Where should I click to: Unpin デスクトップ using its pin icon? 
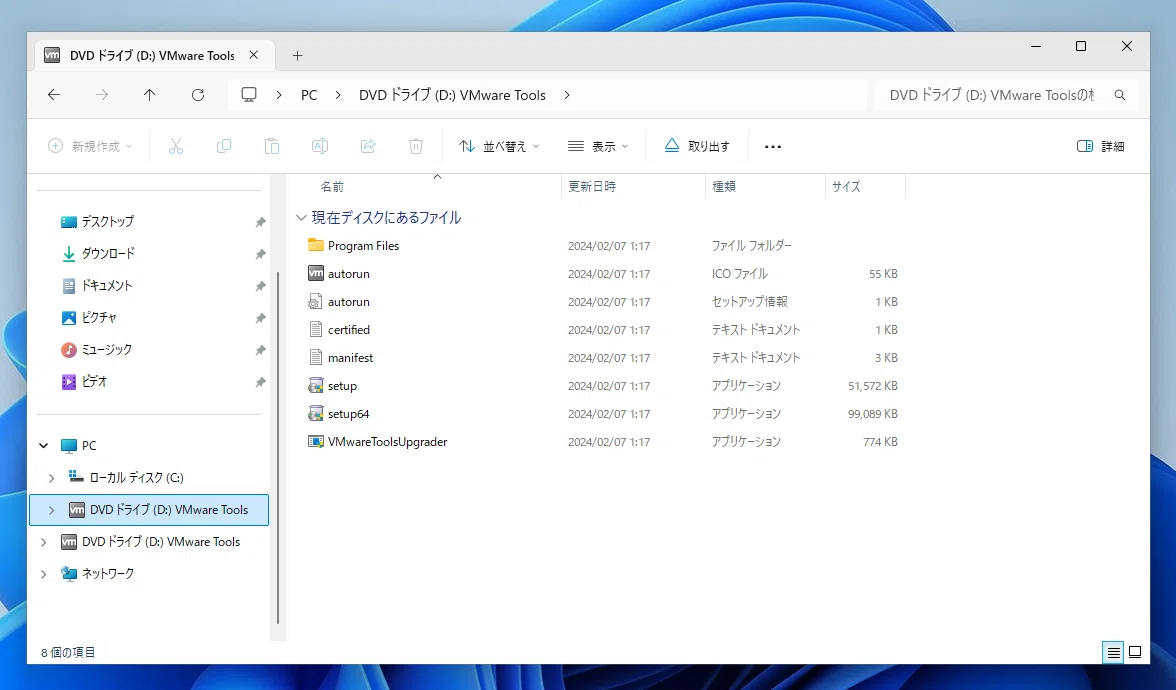(260, 222)
